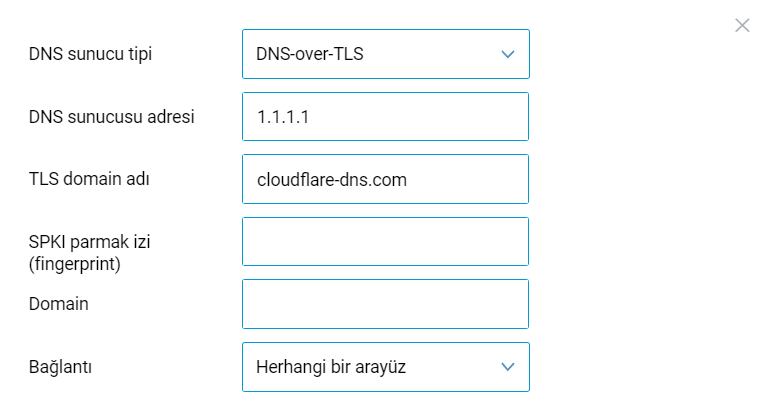
Task: Focus the DNS sunucusu adresi input field
Action: coord(385,117)
